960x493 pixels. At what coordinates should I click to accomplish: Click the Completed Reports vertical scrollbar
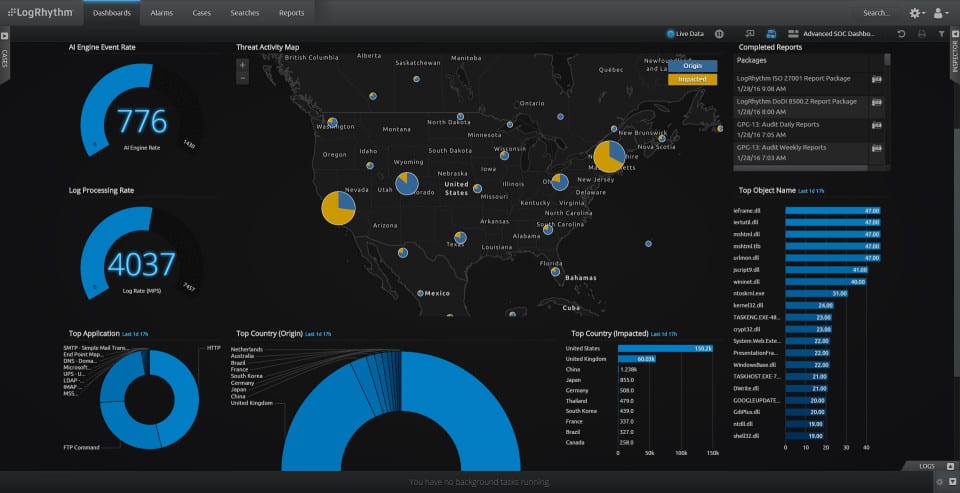[x=887, y=59]
